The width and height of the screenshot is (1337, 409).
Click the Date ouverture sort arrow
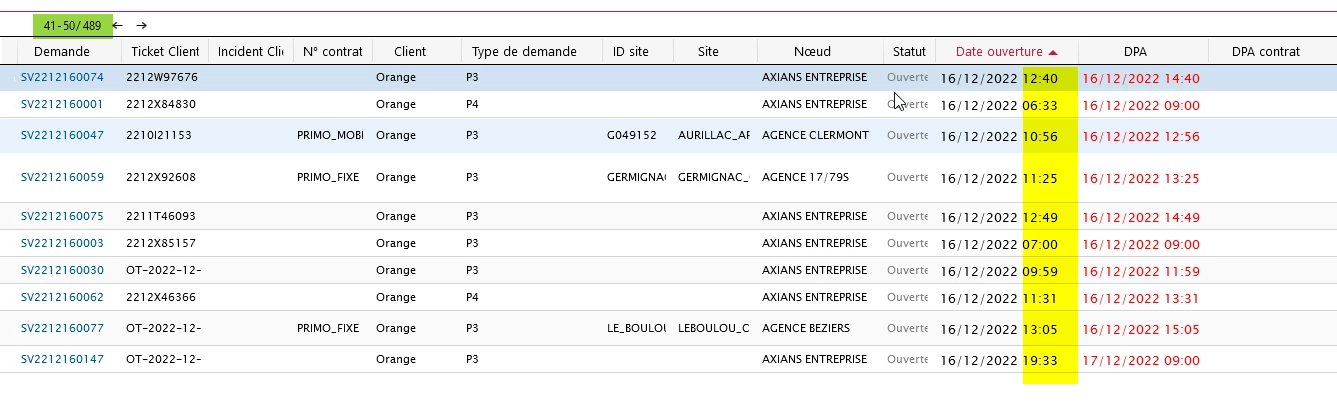pos(1053,52)
